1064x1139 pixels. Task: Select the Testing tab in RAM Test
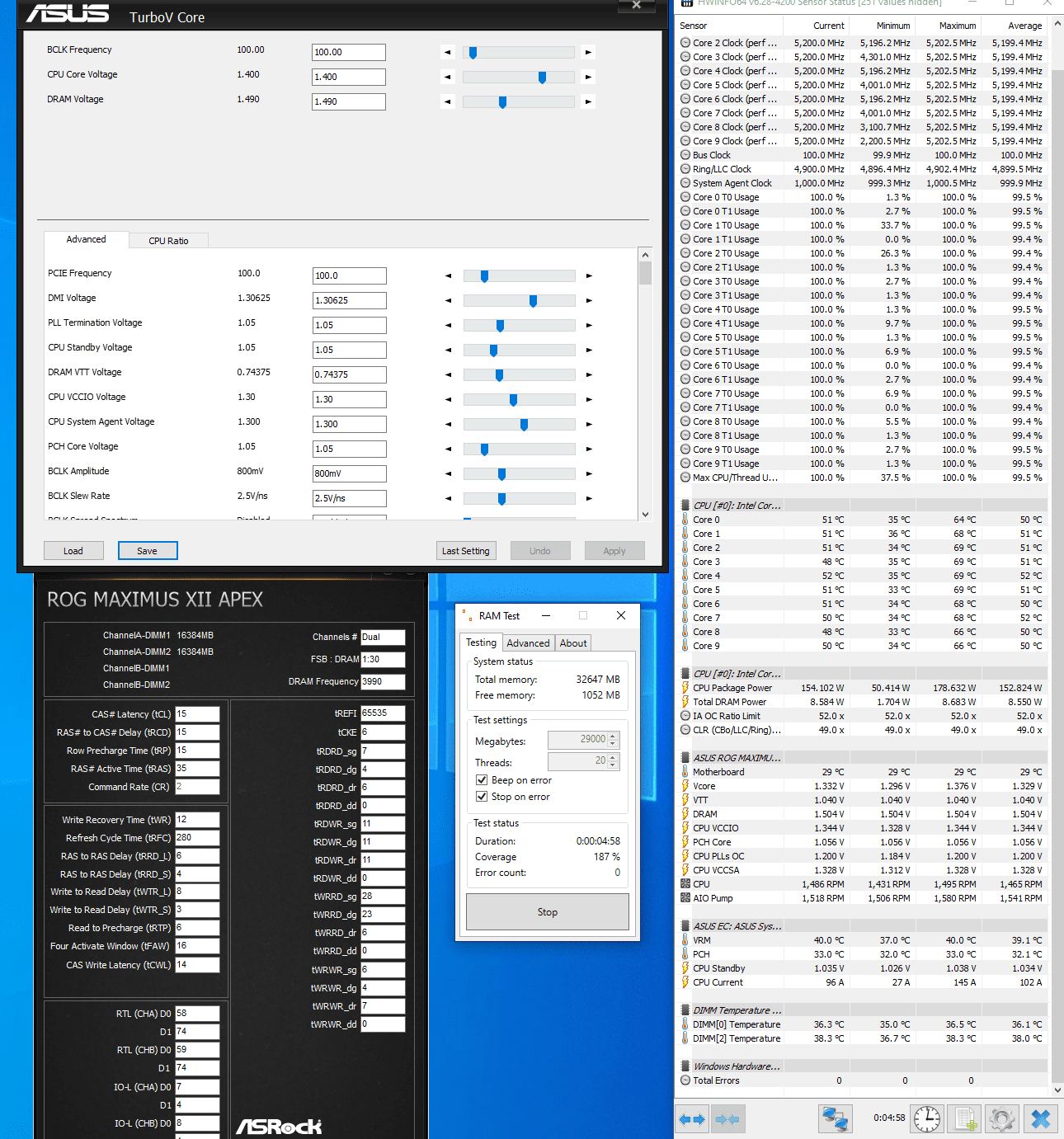pyautogui.click(x=481, y=642)
